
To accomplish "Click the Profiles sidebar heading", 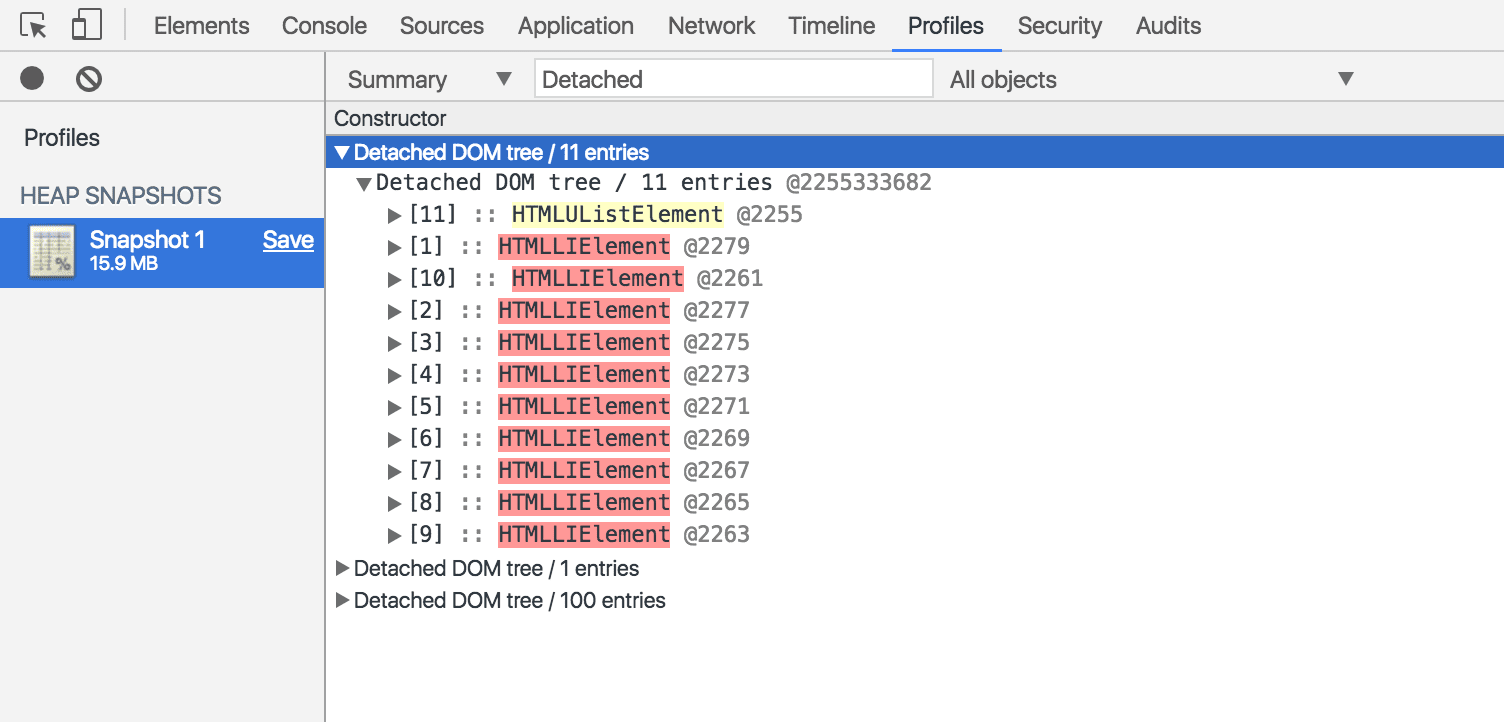I will pos(60,137).
